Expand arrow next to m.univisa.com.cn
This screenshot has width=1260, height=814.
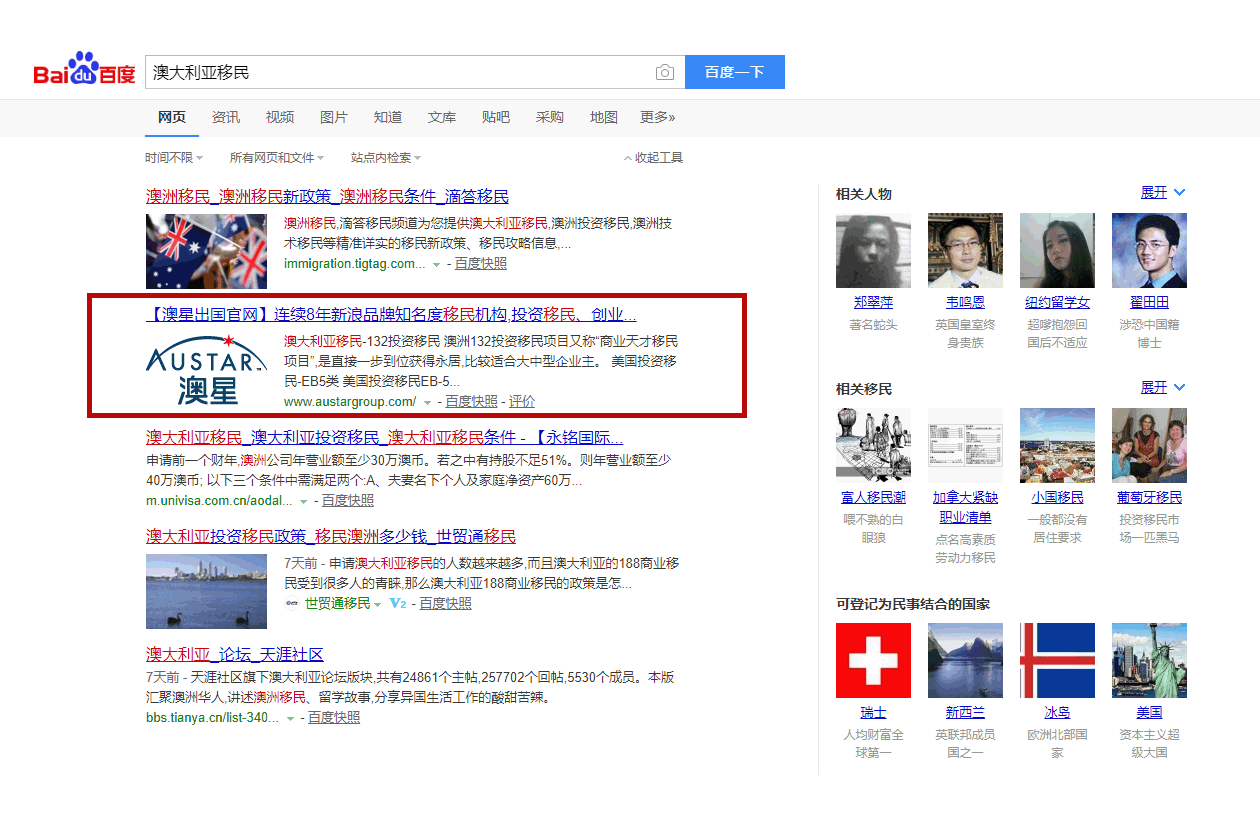coord(304,501)
